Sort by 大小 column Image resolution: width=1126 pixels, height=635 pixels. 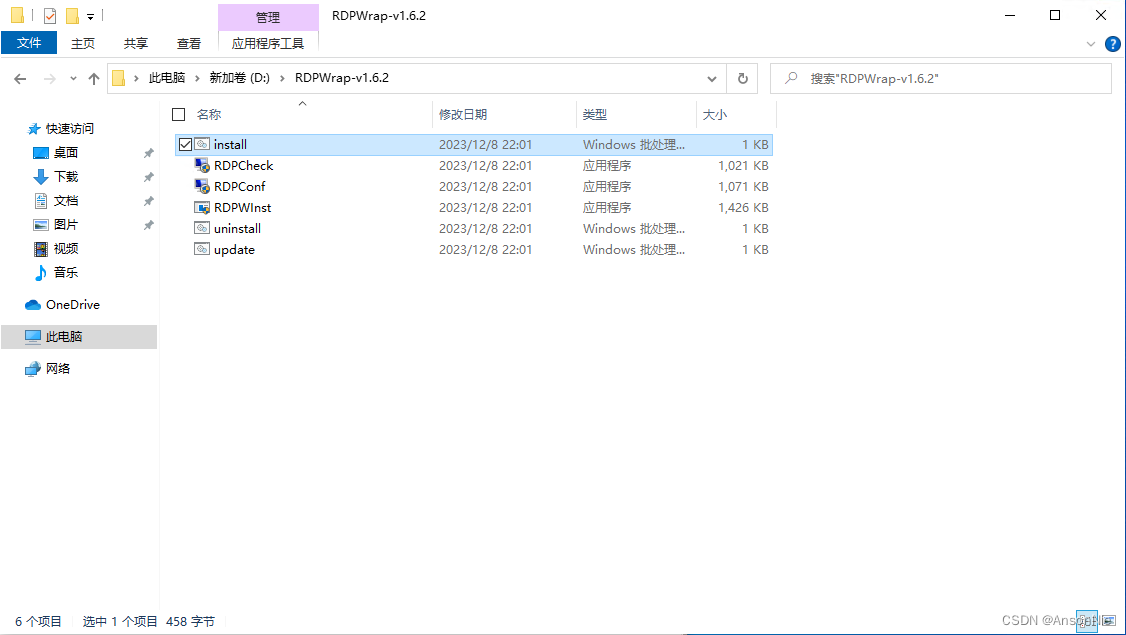coord(715,114)
